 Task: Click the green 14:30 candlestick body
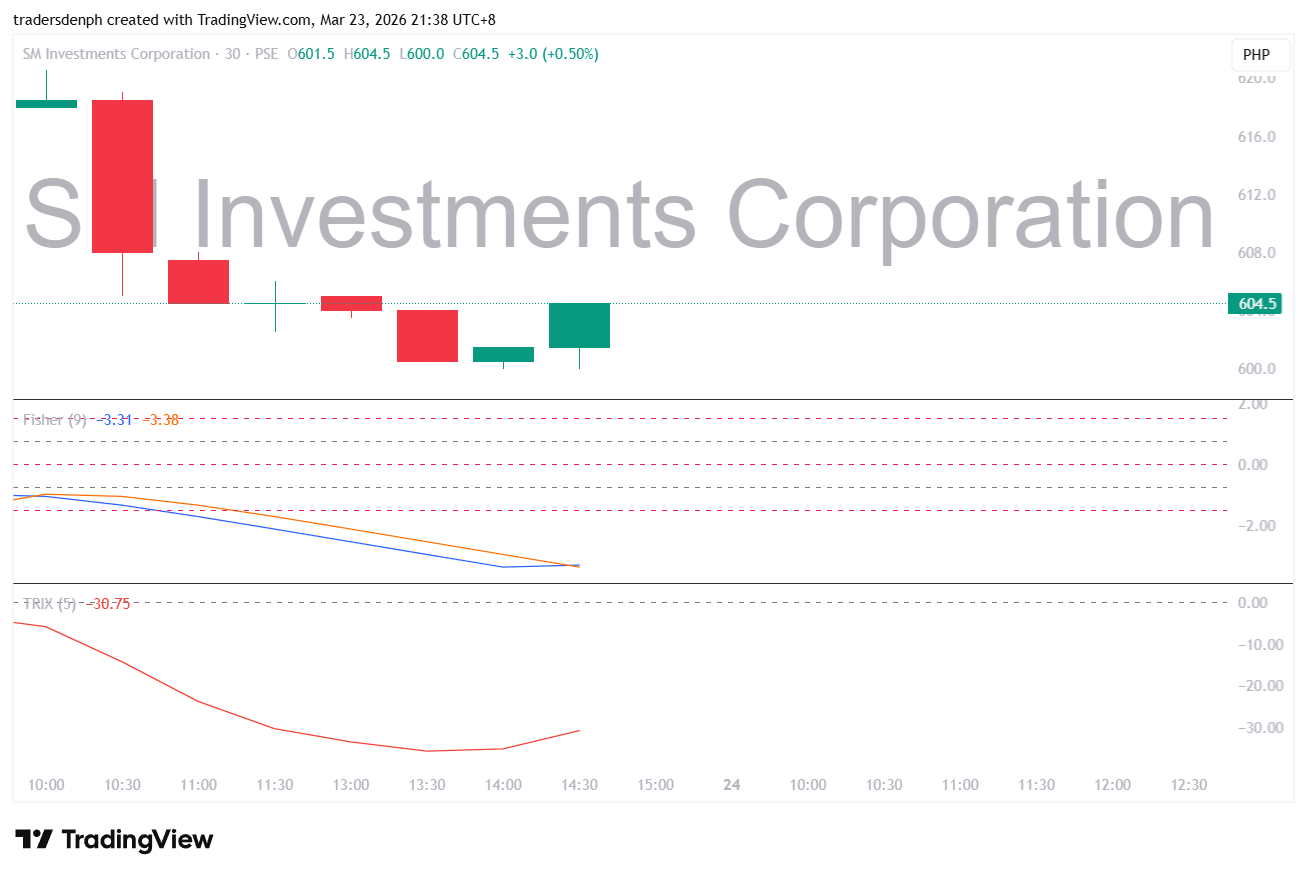(x=579, y=325)
